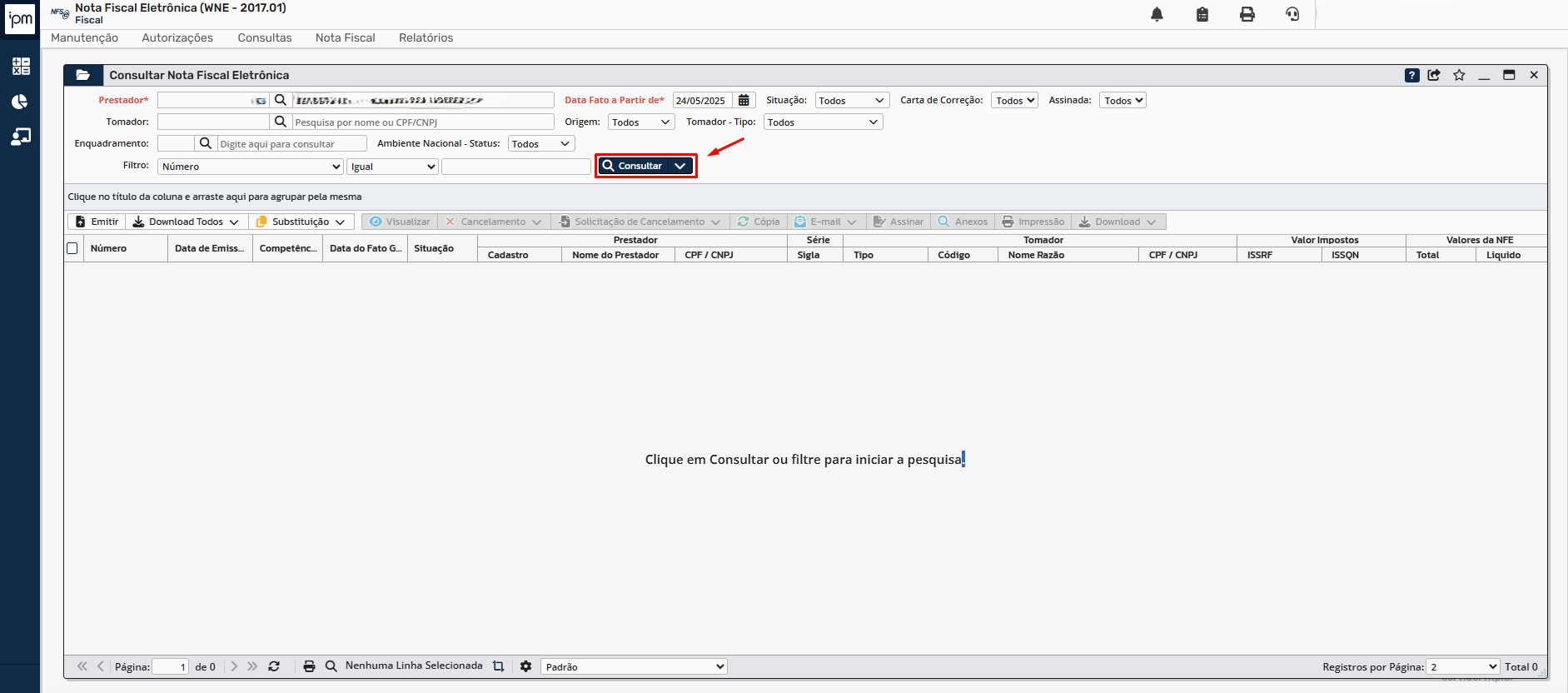1568x693 pixels.
Task: Click the Impressão button
Action: [1033, 222]
